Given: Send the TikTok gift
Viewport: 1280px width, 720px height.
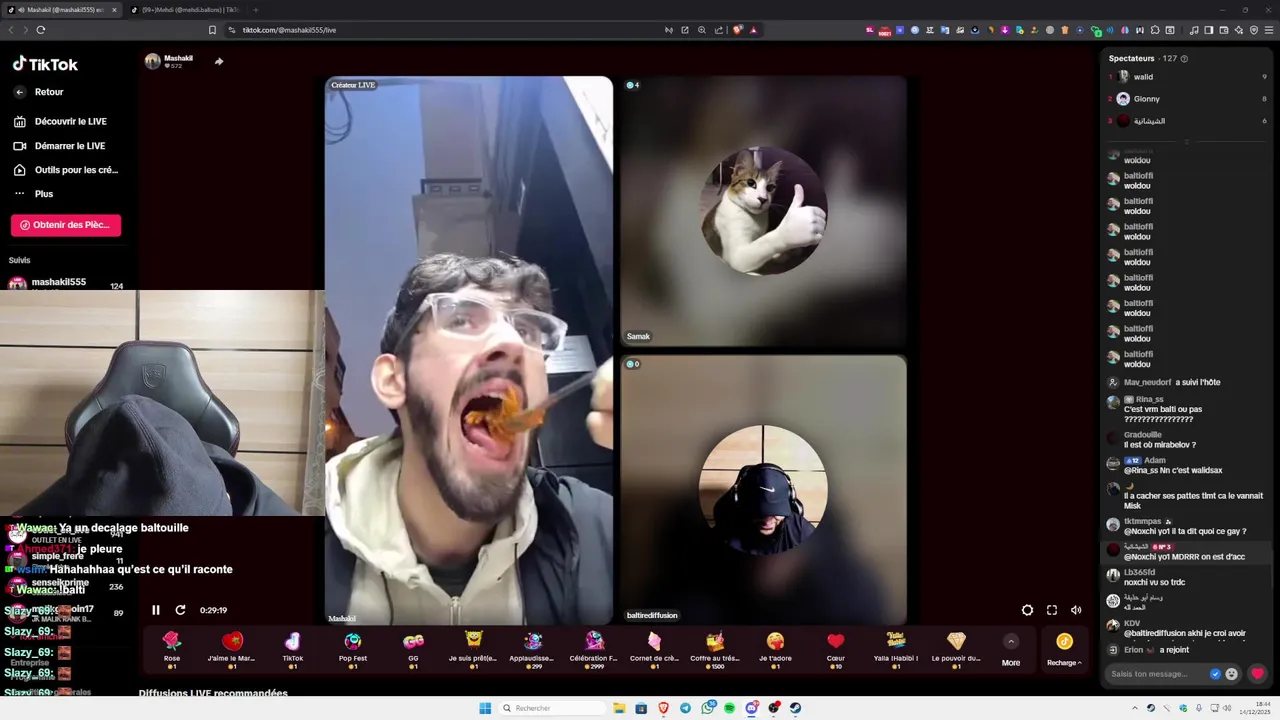Looking at the screenshot, I should coord(292,649).
